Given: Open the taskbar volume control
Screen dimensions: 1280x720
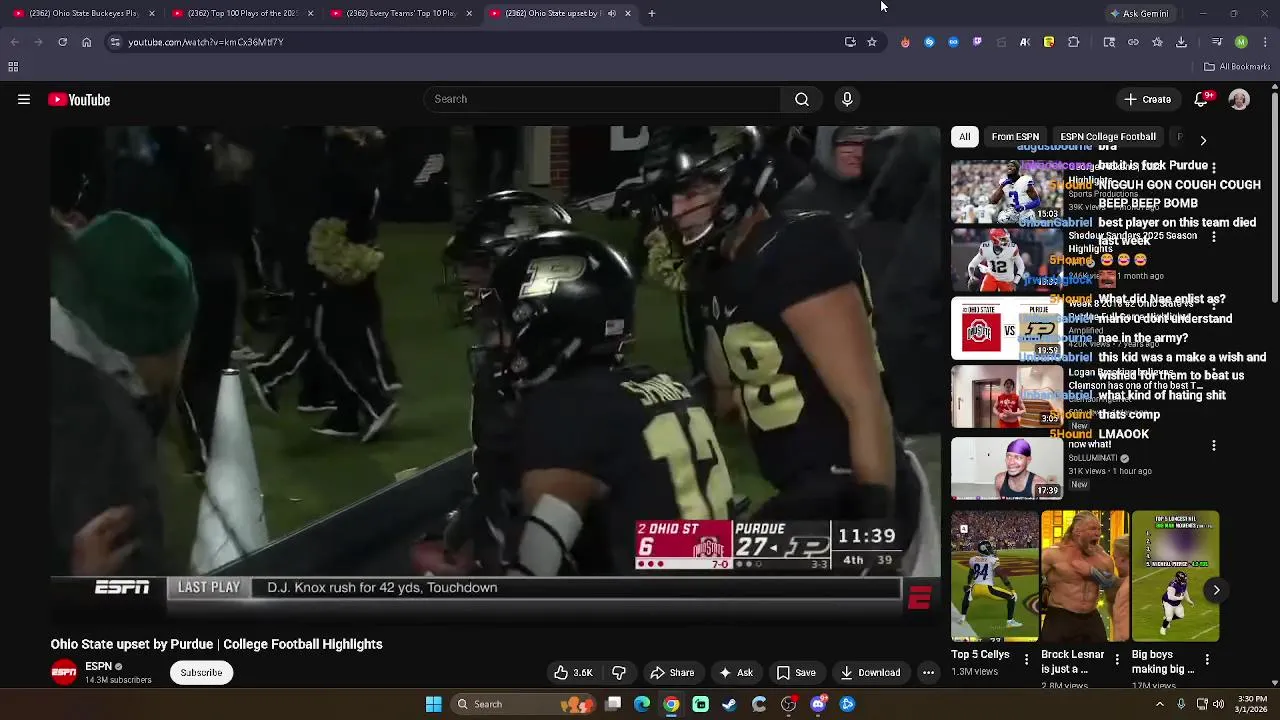Looking at the screenshot, I should point(1219,704).
